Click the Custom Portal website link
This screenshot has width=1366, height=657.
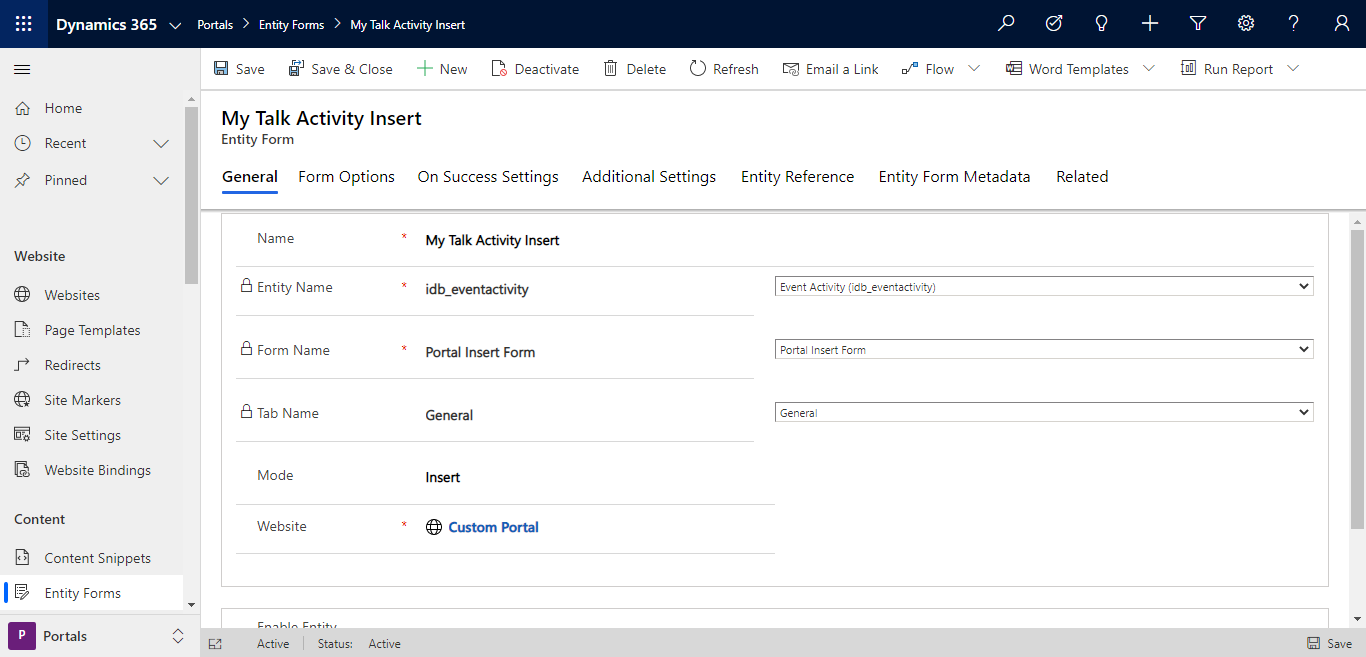point(493,526)
